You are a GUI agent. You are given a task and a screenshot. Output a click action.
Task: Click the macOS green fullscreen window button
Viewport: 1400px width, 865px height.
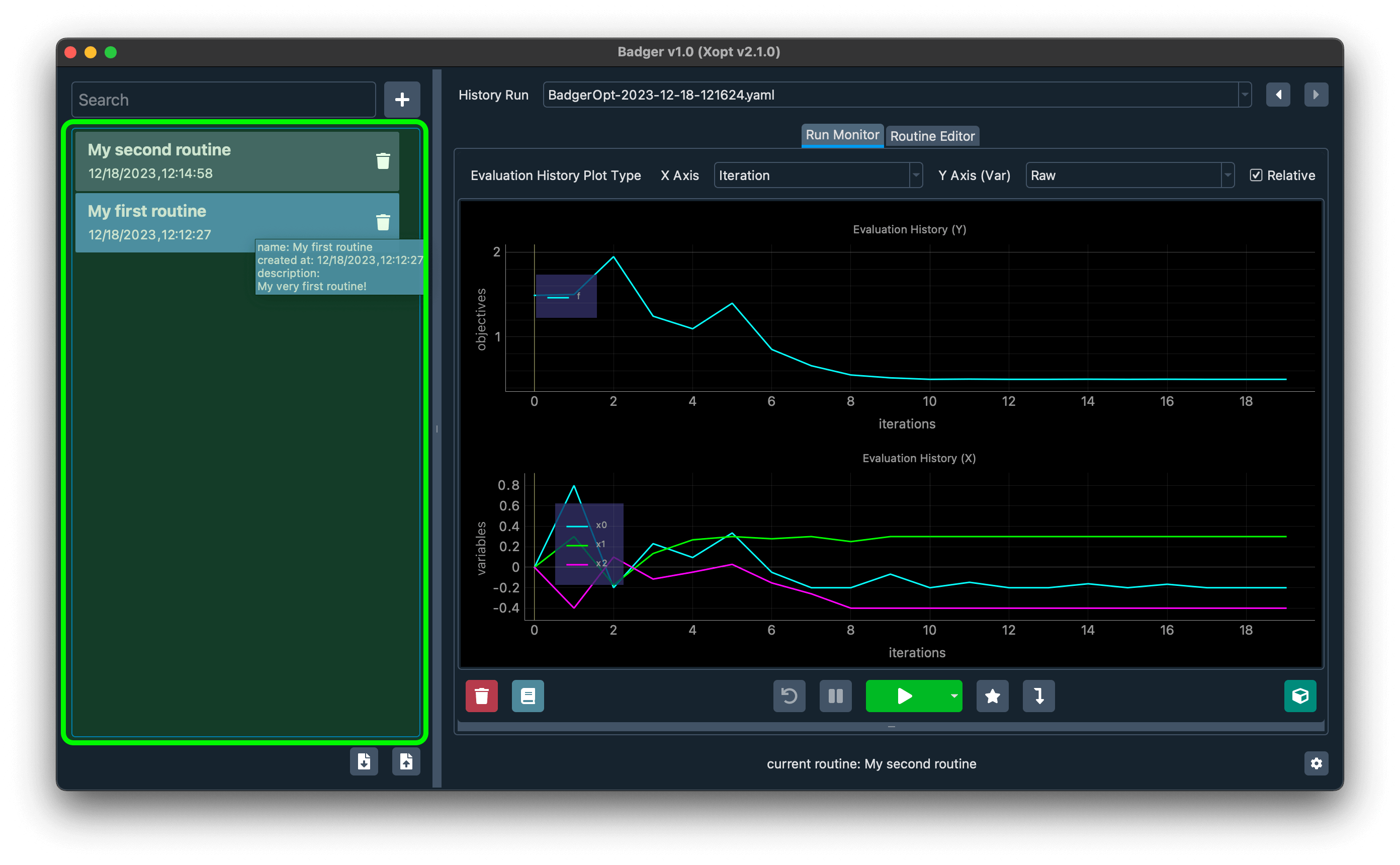pos(111,52)
